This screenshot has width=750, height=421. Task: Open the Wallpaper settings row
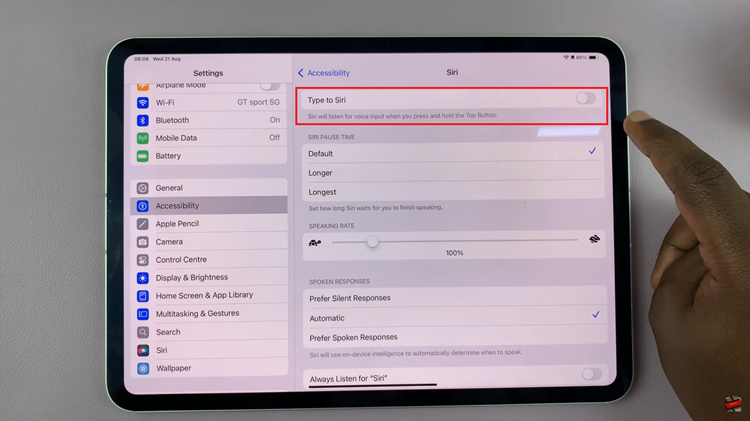pos(209,368)
